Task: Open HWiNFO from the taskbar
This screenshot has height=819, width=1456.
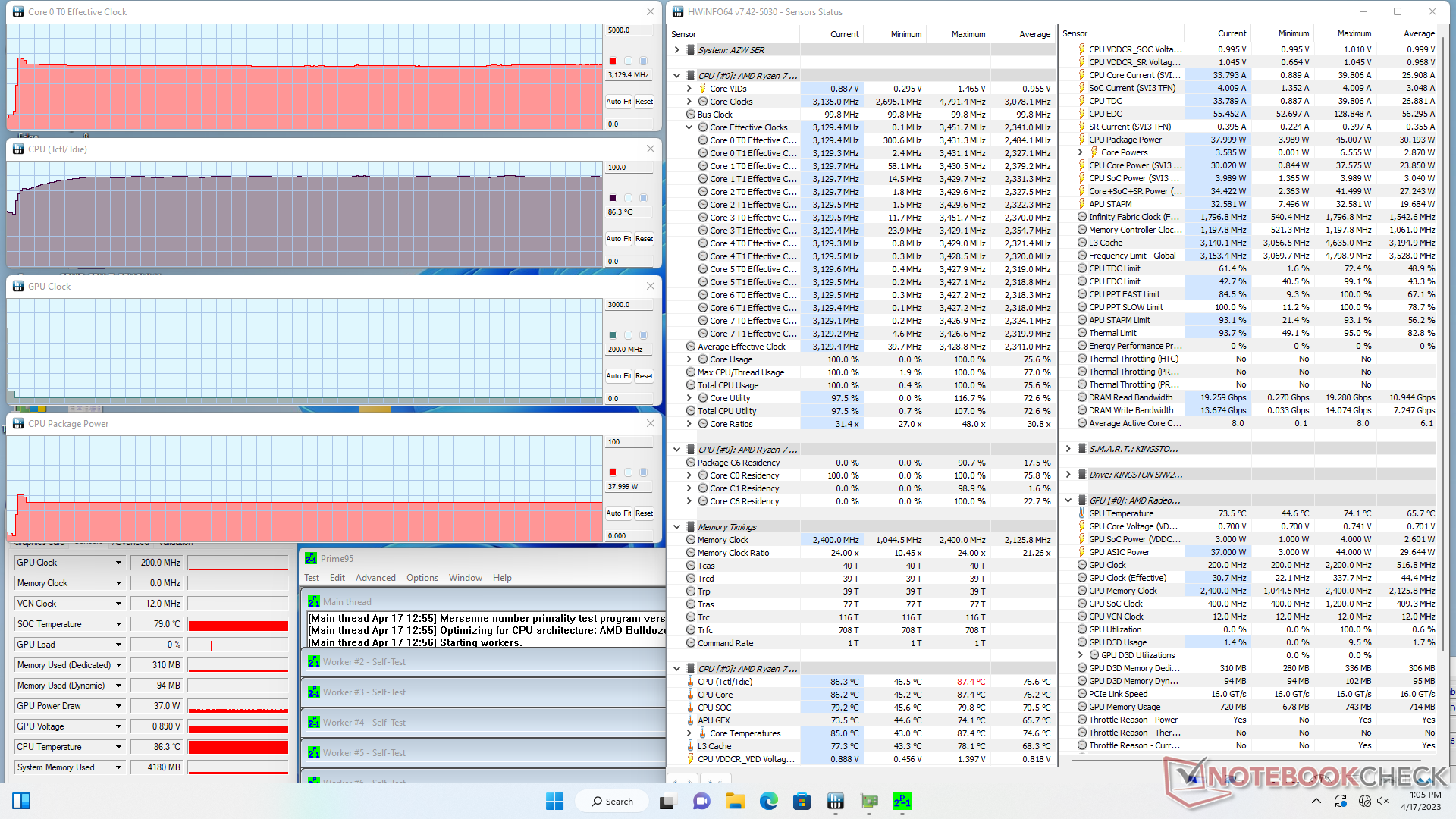Action: click(835, 802)
